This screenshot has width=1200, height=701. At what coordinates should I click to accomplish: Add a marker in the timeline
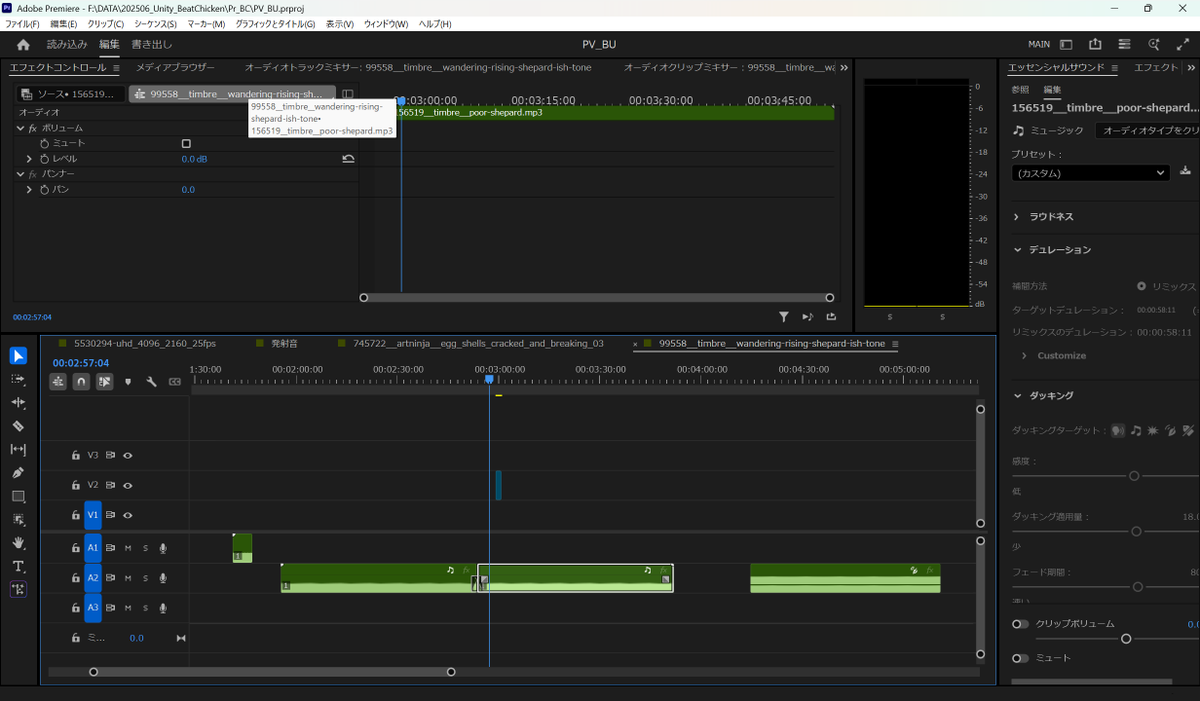click(x=128, y=381)
